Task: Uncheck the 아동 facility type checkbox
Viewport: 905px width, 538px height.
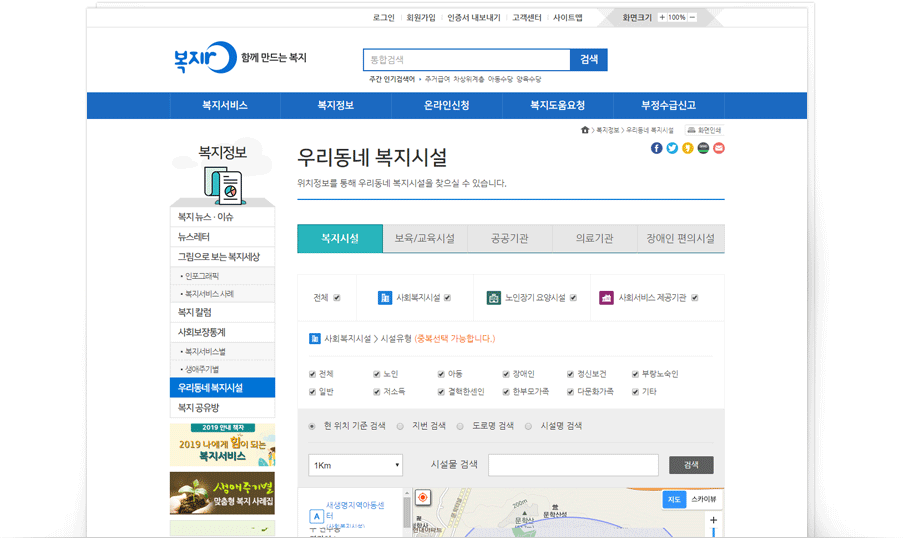Action: point(441,374)
